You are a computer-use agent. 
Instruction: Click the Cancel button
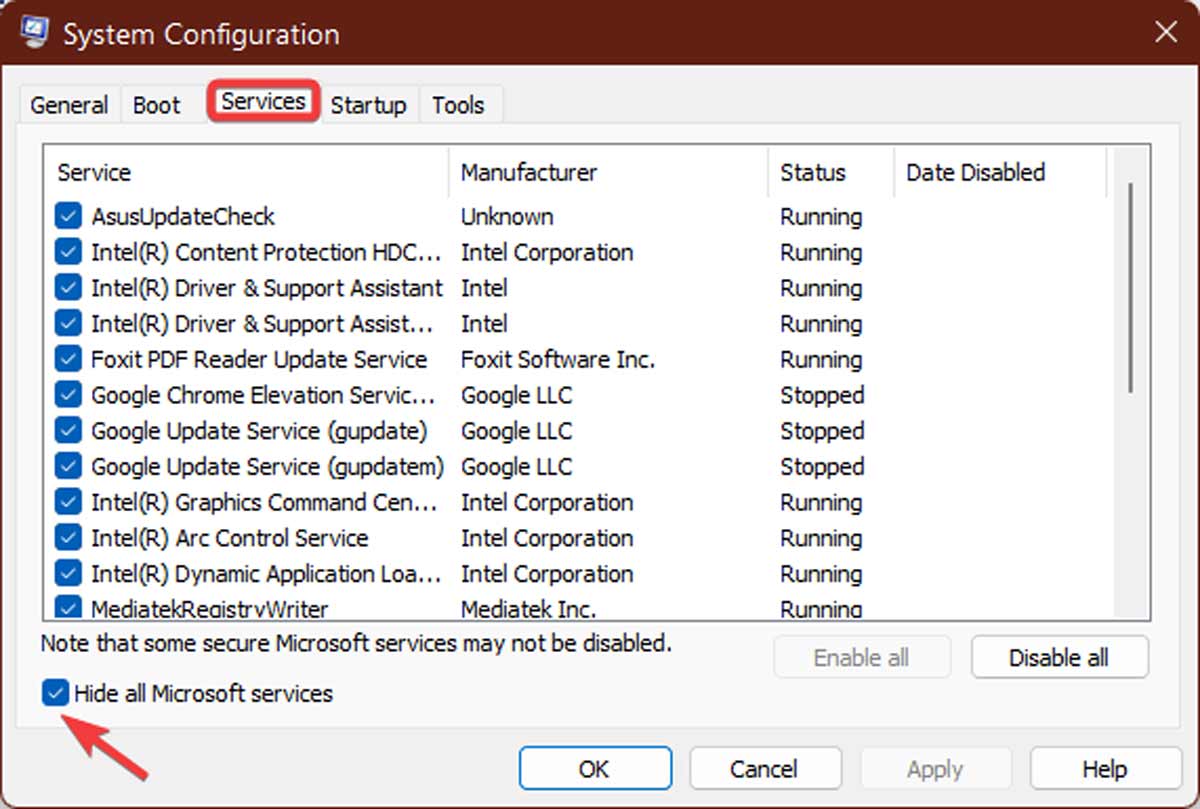(x=765, y=768)
